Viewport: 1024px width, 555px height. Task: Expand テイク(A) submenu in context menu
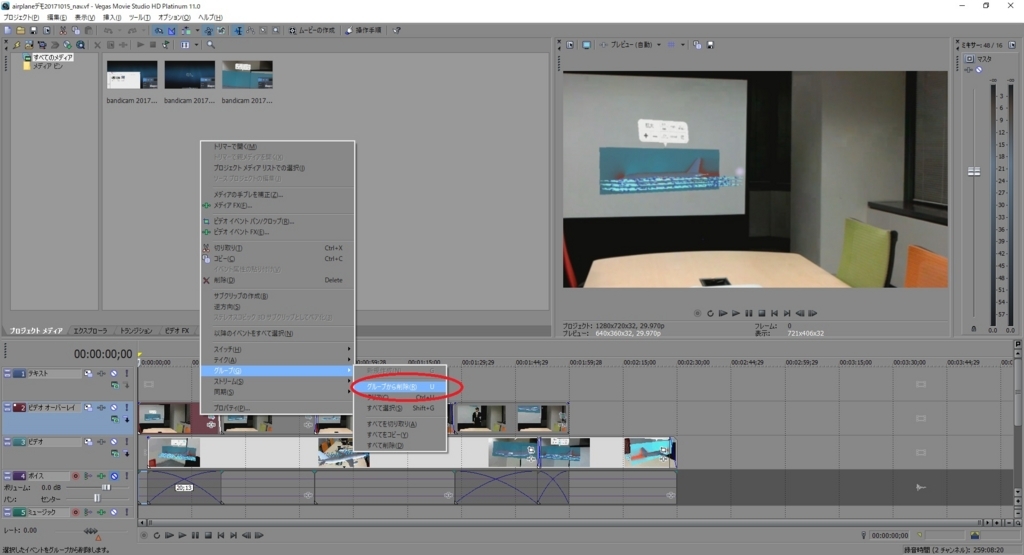pyautogui.click(x=278, y=360)
